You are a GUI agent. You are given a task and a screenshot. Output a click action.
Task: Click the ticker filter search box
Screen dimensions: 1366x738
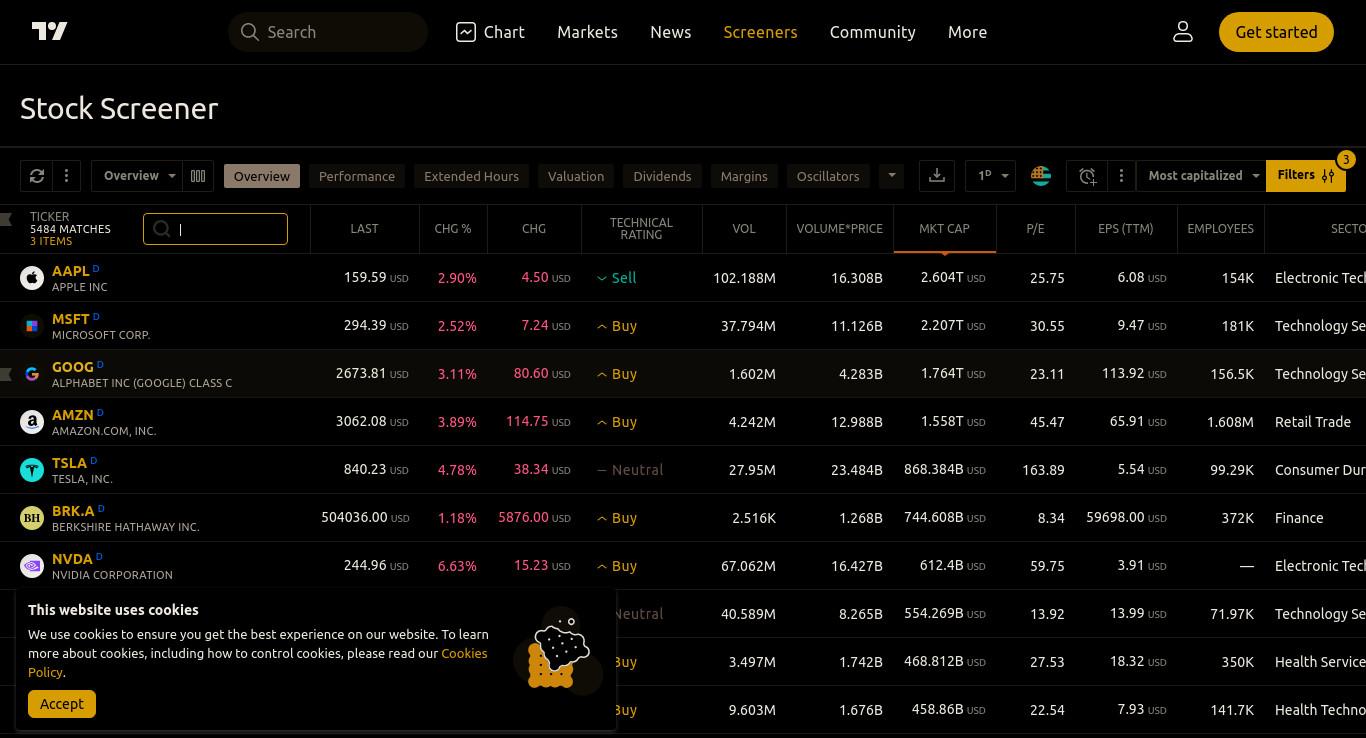pyautogui.click(x=215, y=229)
